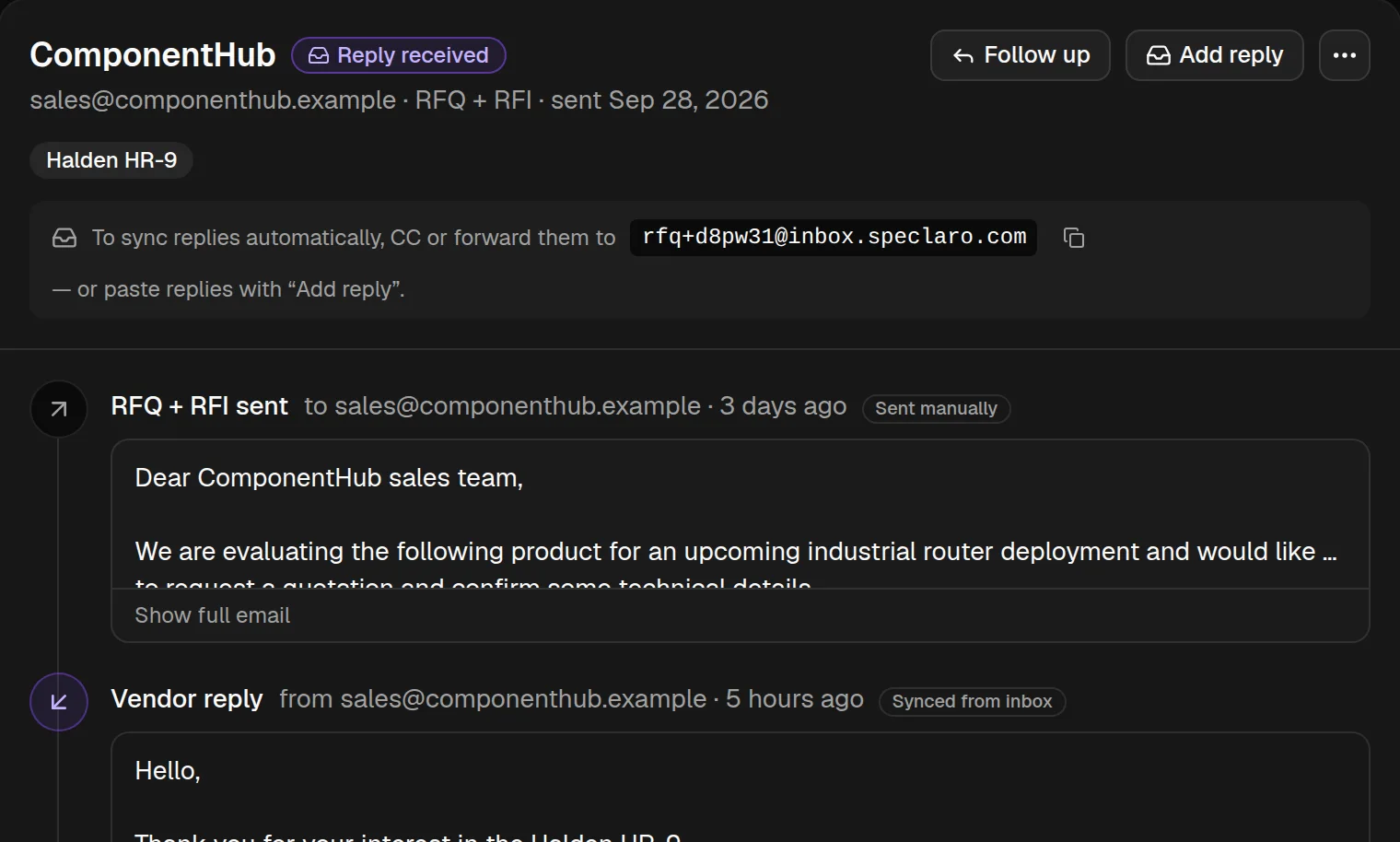This screenshot has width=1400, height=842.
Task: Select the rfq+d8pw31@inbox.speclaro.com address
Action: point(834,237)
